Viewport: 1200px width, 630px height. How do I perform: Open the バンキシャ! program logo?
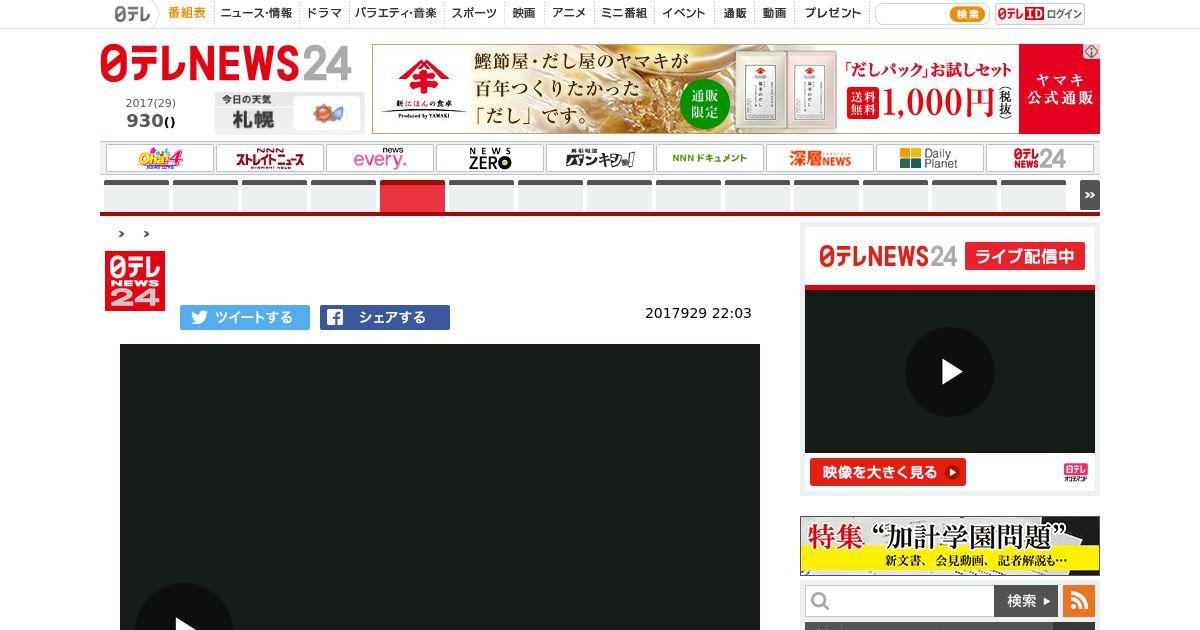click(x=600, y=158)
